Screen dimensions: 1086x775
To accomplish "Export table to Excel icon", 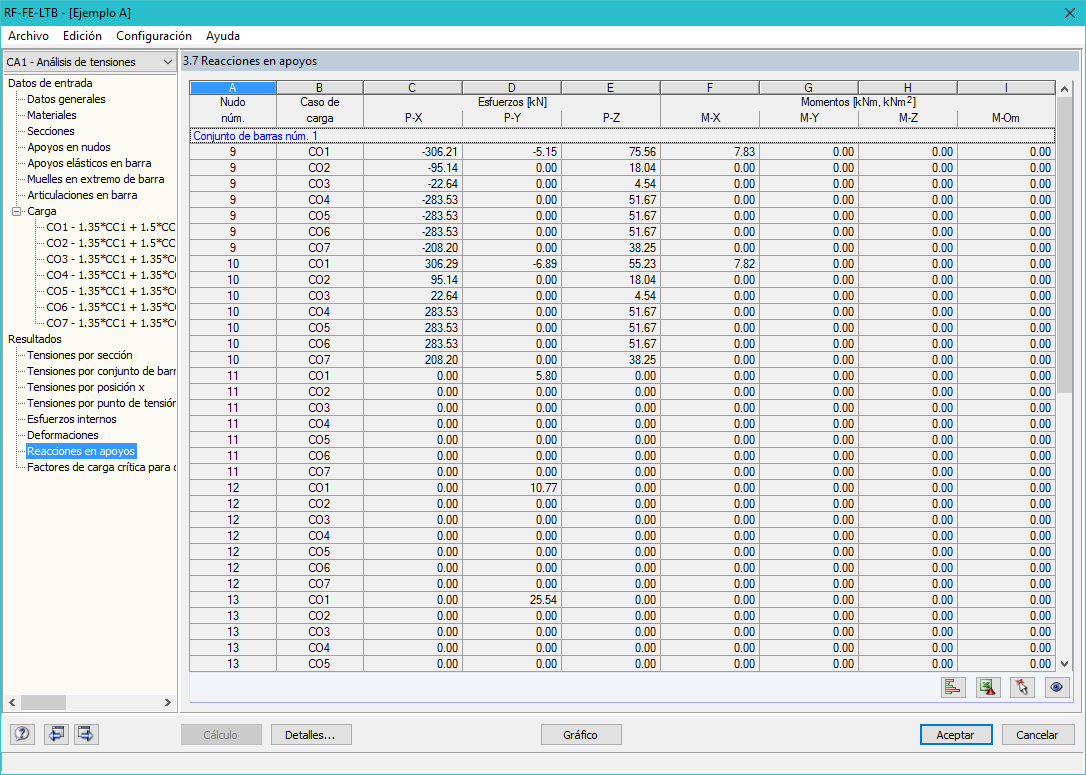I will click(988, 687).
